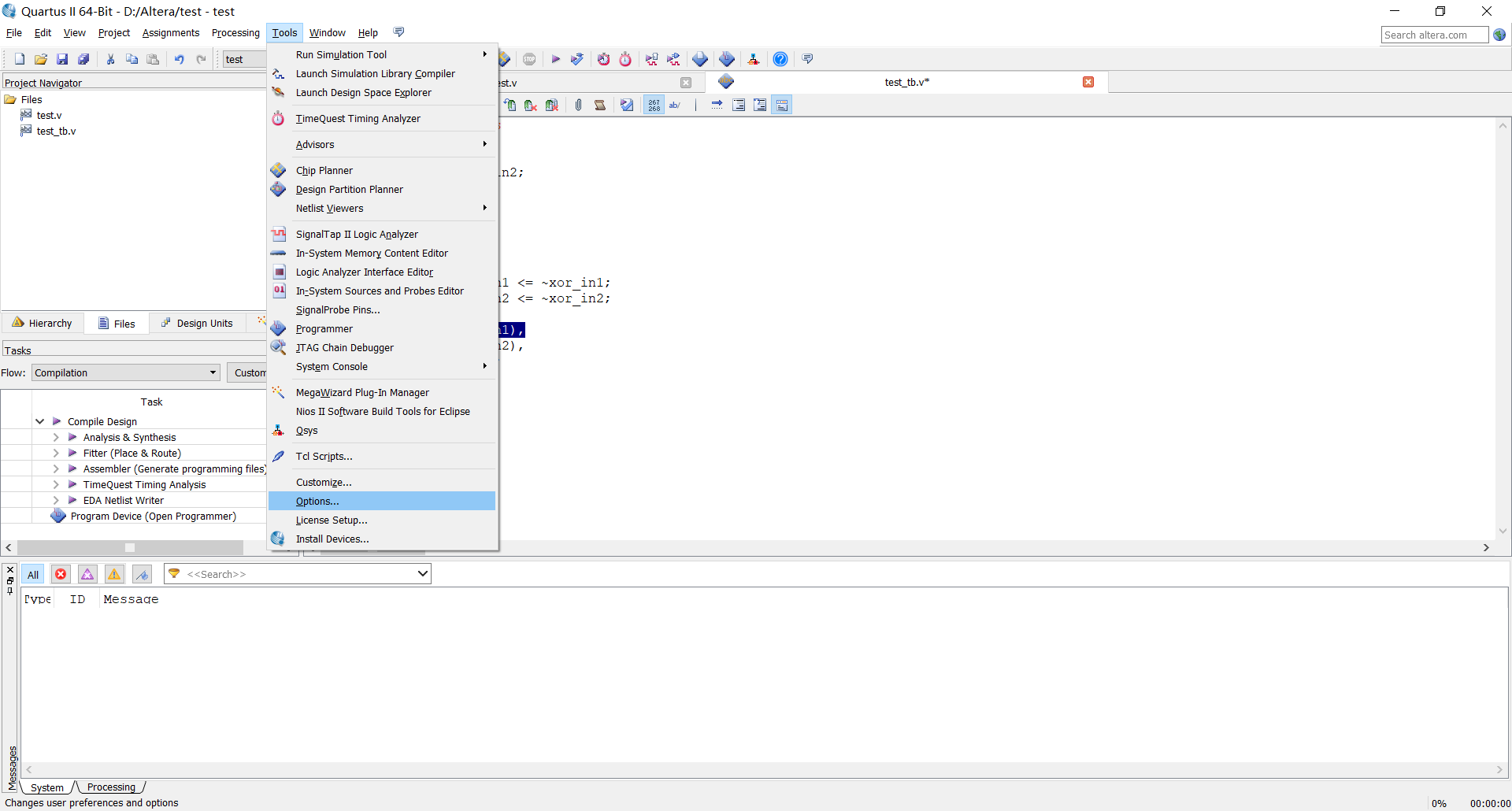Screen dimensions: 1512x811
Task: Show warning messages using yellow triangle filter
Action: [x=113, y=574]
